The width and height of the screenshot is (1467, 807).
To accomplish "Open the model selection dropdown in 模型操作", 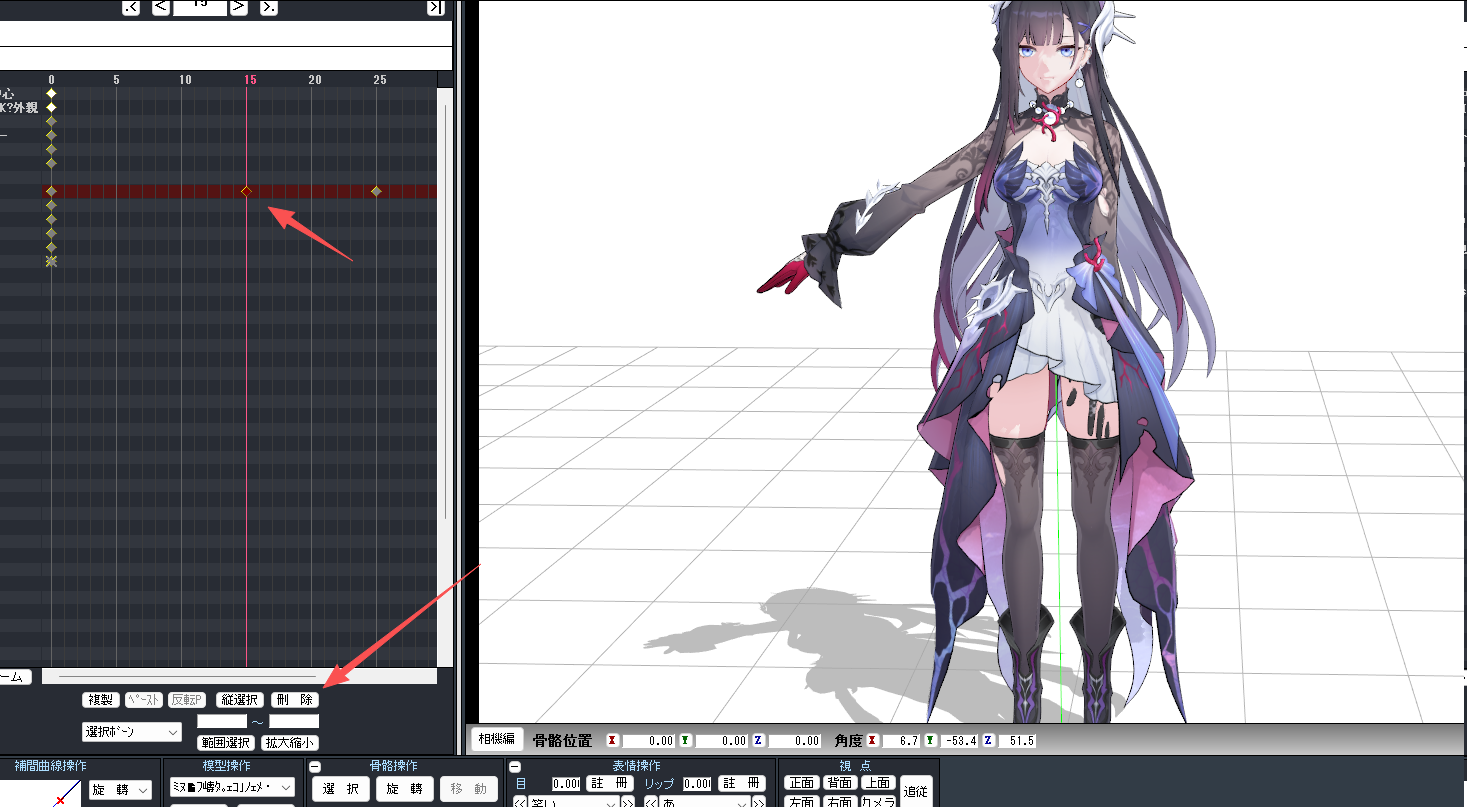I will [232, 788].
